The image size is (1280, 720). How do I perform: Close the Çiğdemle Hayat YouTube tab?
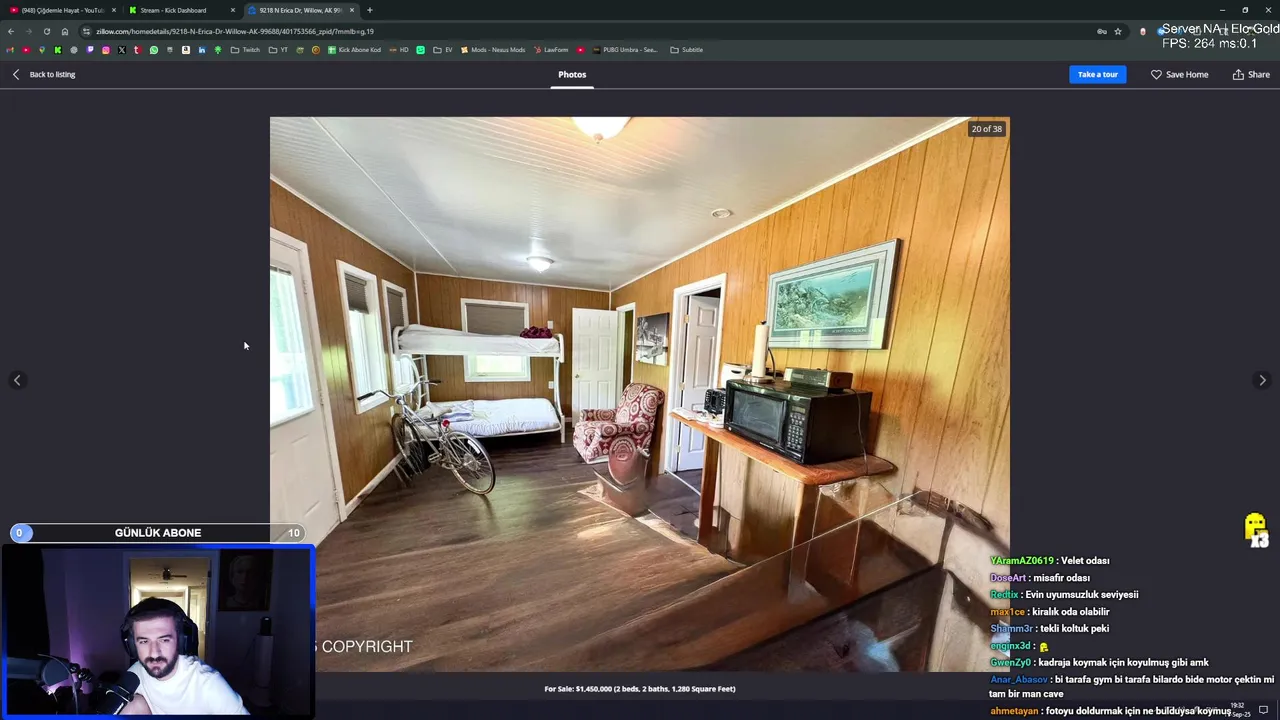(114, 10)
